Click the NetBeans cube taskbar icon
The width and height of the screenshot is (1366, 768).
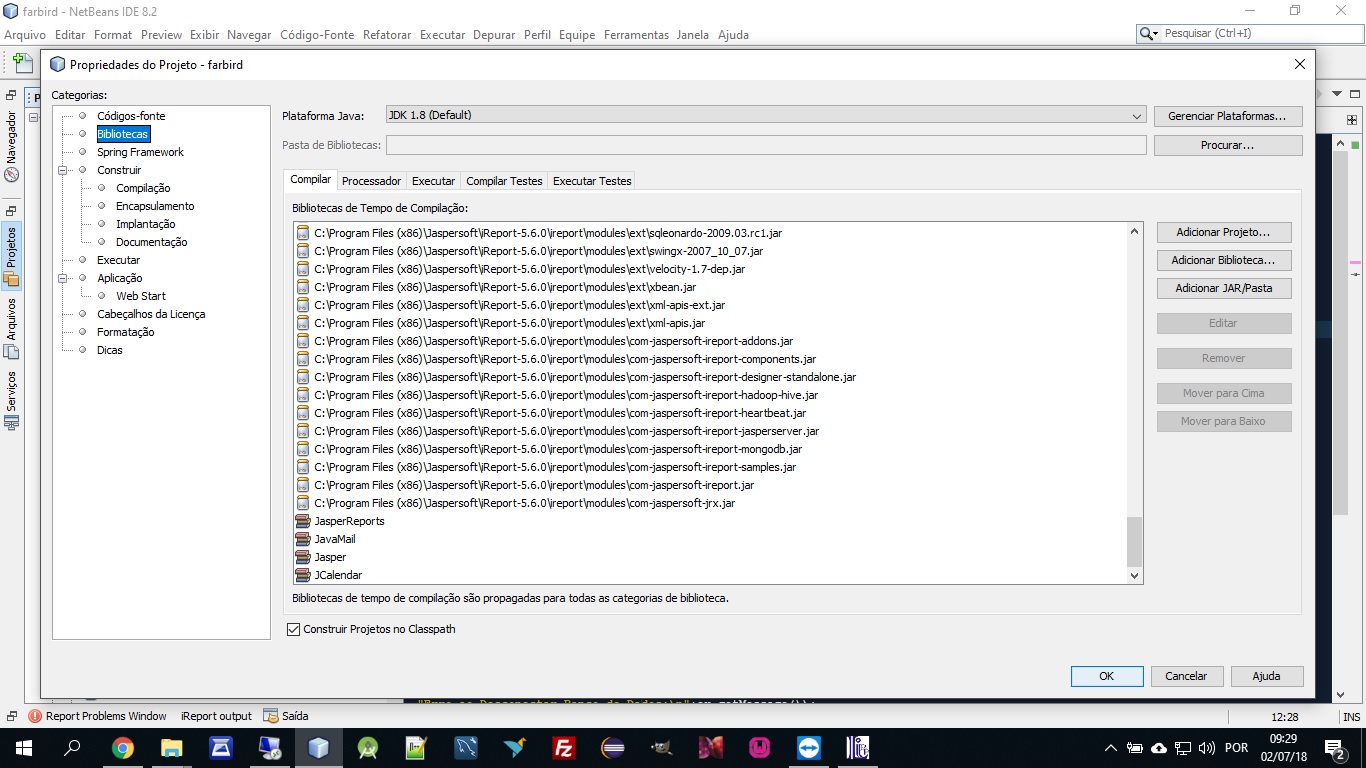319,748
